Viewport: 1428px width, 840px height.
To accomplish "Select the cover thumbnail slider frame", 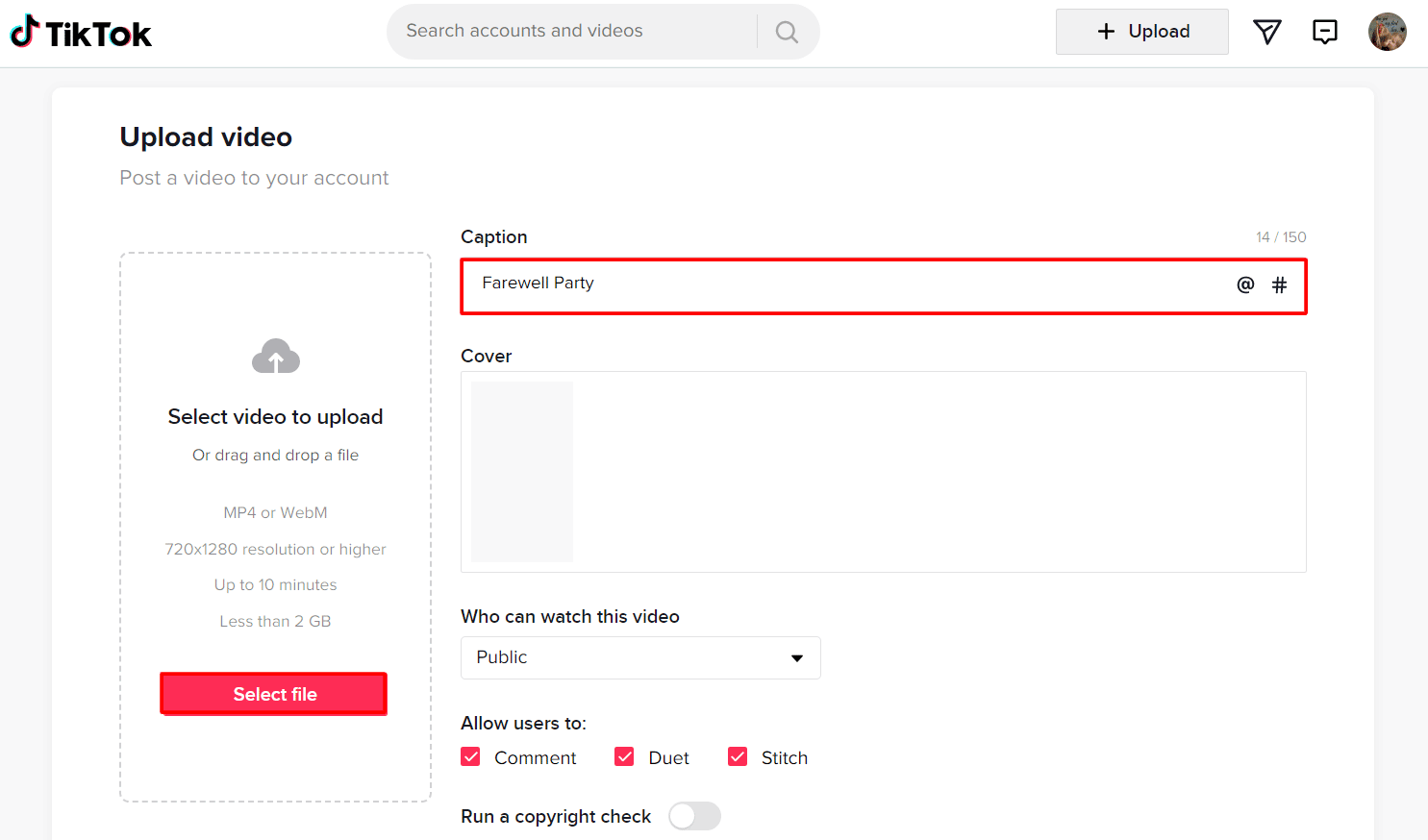I will point(521,471).
